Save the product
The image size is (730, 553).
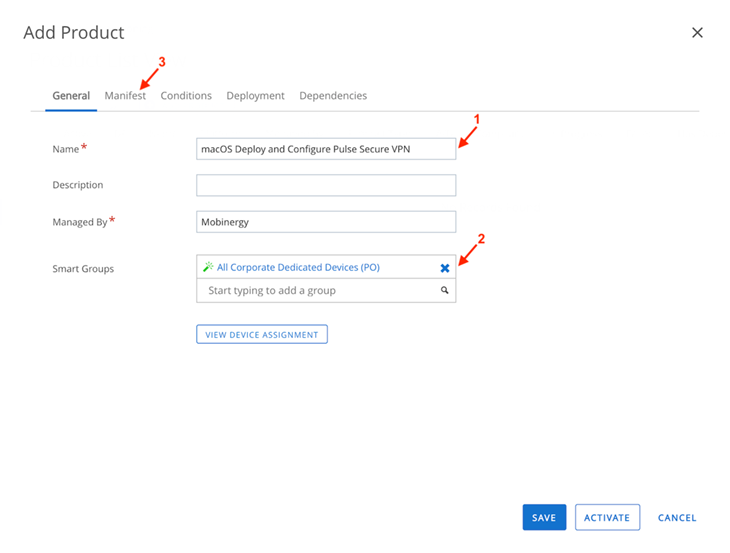(544, 518)
